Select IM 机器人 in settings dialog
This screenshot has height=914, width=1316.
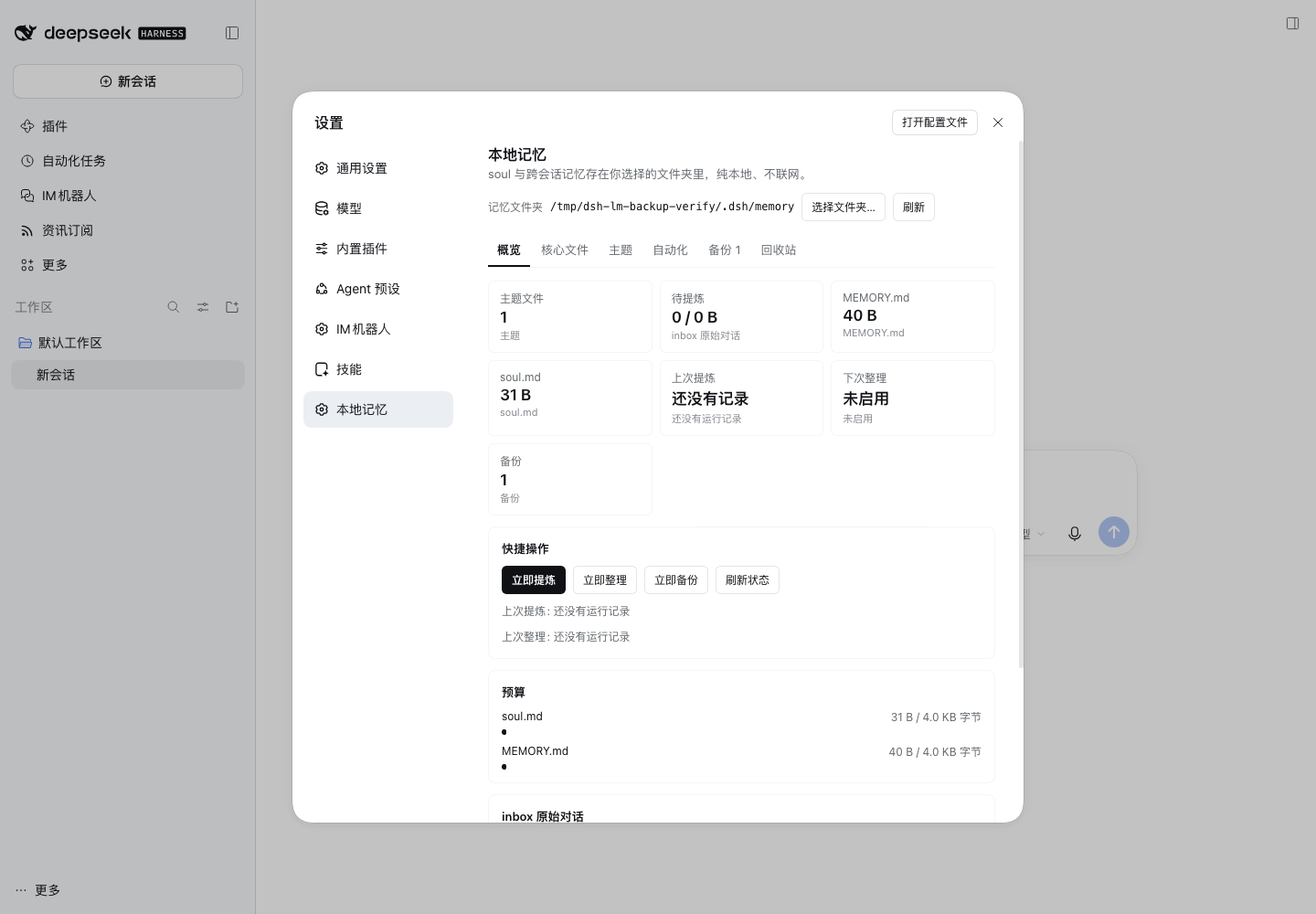[378, 329]
